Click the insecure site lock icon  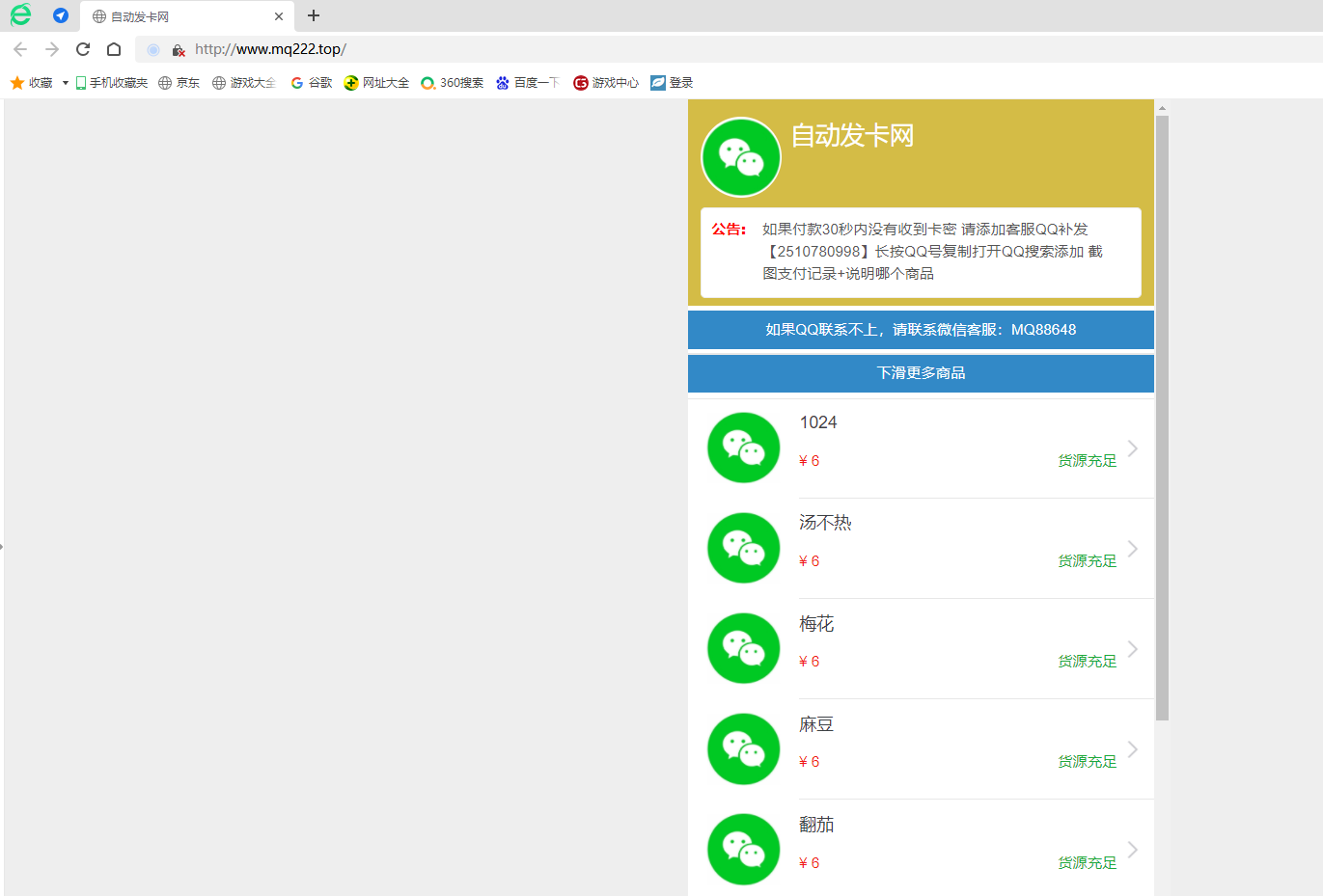click(179, 50)
